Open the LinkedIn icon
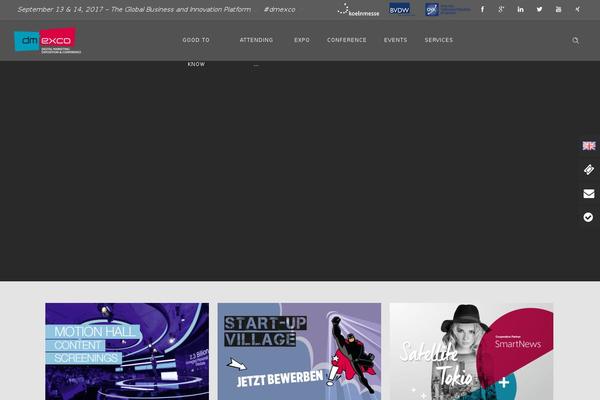The width and height of the screenshot is (600, 400). (x=520, y=9)
